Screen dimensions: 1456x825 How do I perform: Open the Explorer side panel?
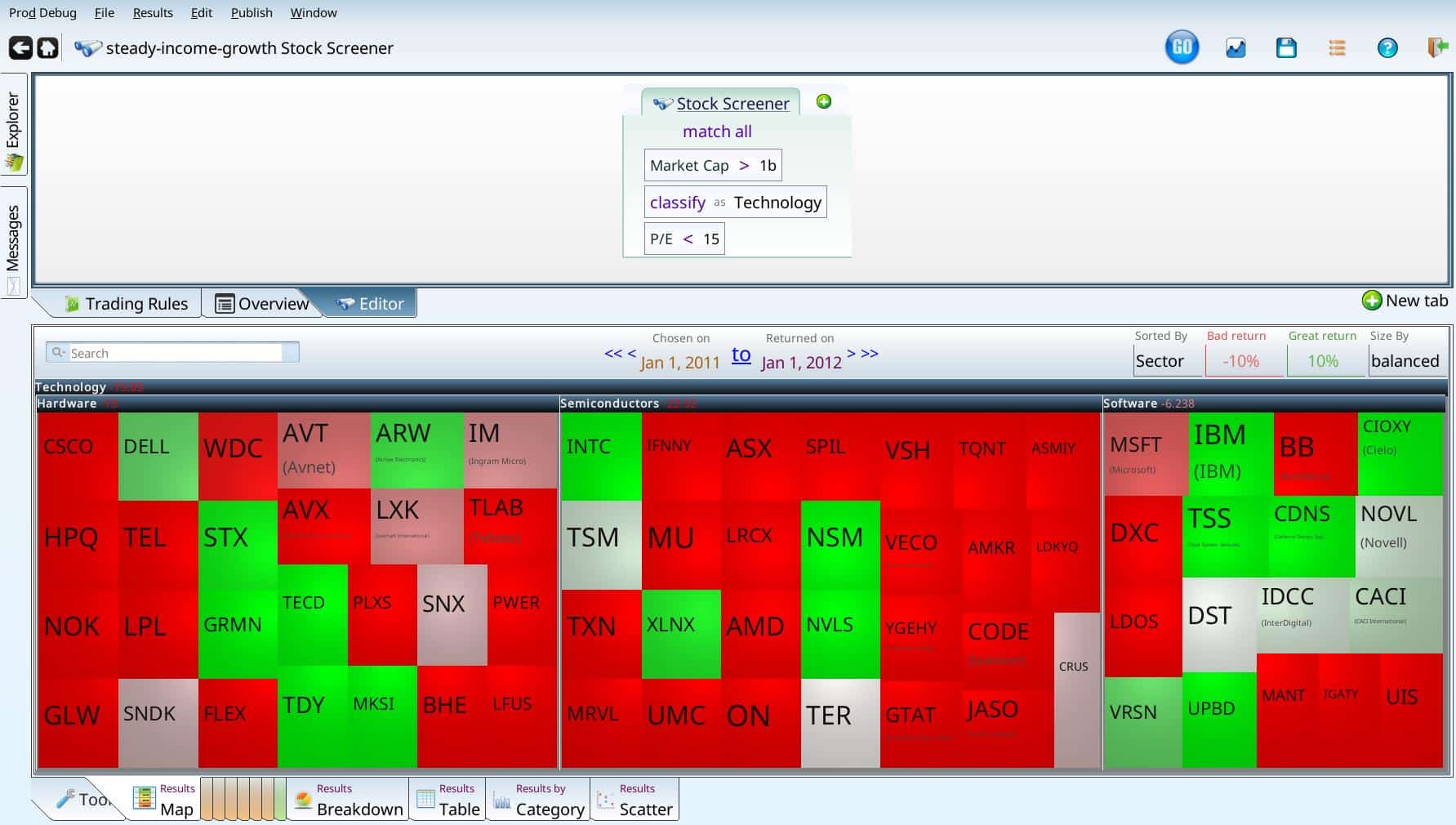(x=14, y=124)
